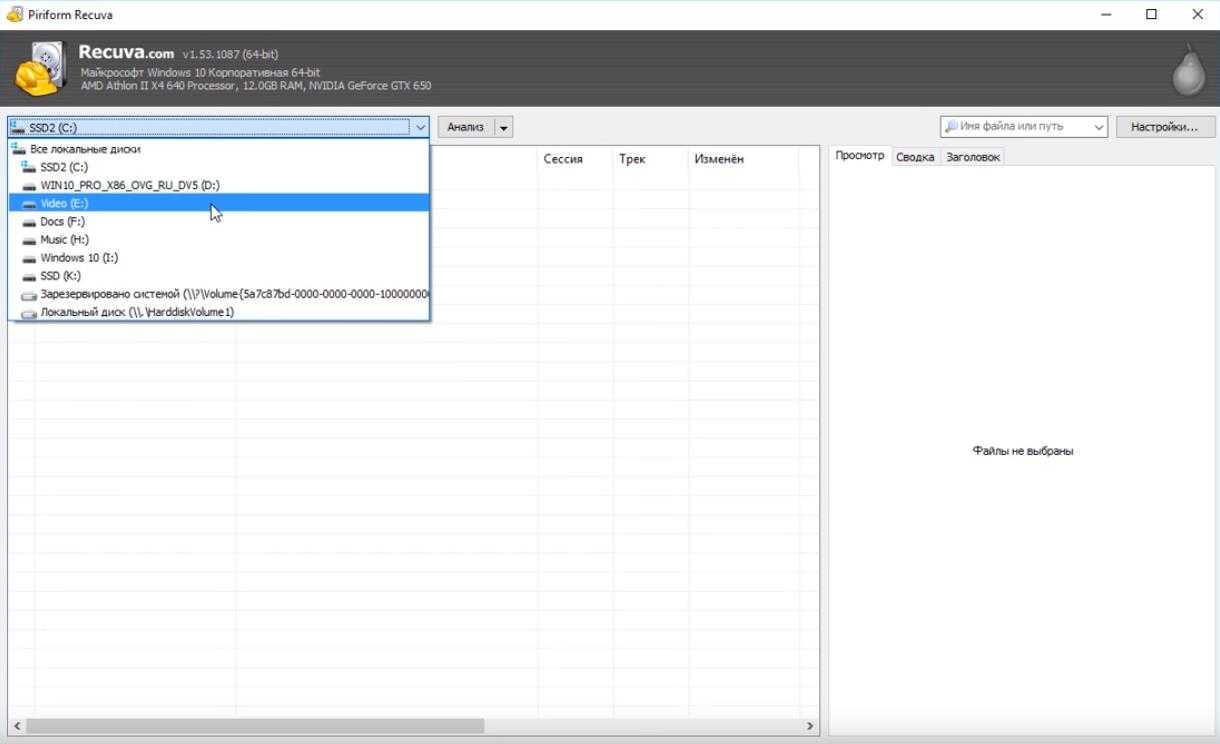Choose Music (H:) drive entry
Screen dimensions: 1220x744
219,240
